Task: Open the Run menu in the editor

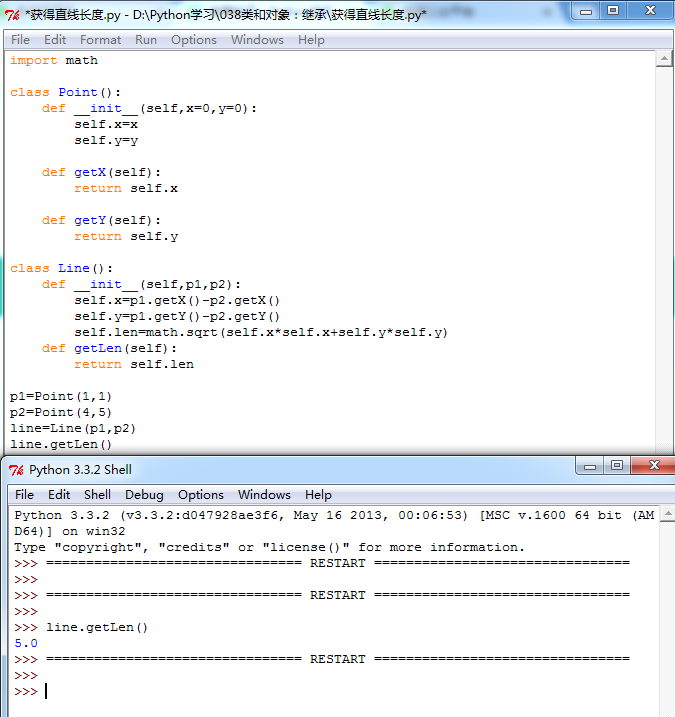Action: [x=146, y=40]
